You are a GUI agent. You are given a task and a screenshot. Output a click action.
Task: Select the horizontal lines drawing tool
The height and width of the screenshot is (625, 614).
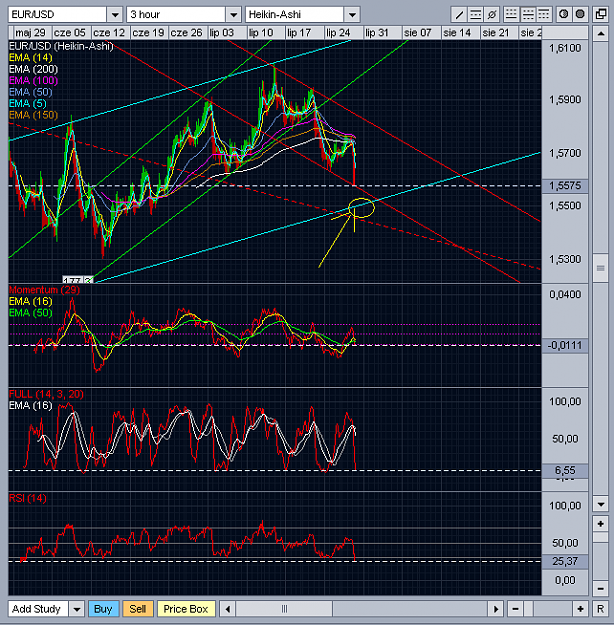pos(475,15)
